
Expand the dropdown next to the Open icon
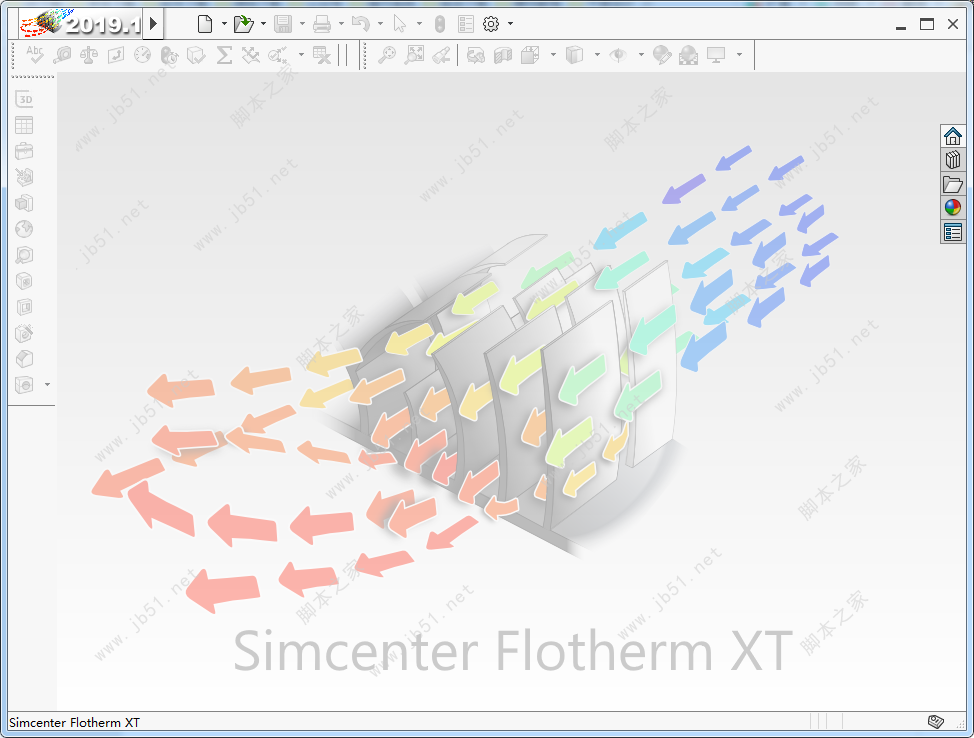click(x=263, y=24)
